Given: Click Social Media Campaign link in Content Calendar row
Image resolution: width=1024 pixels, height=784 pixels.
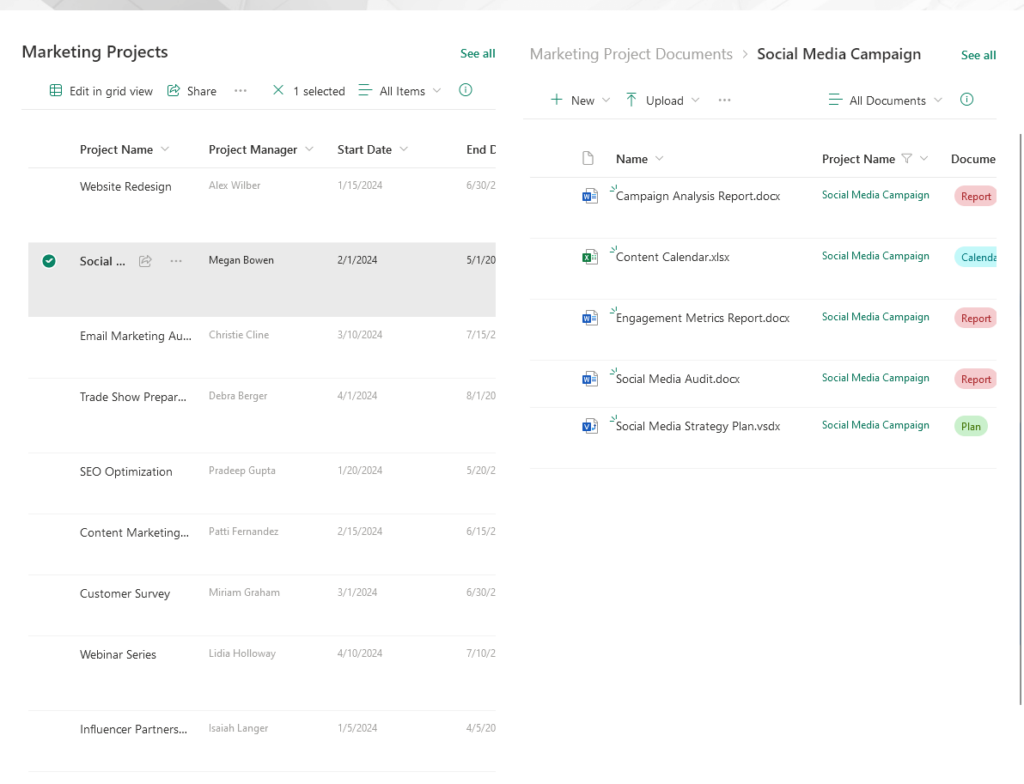Looking at the screenshot, I should [875, 255].
